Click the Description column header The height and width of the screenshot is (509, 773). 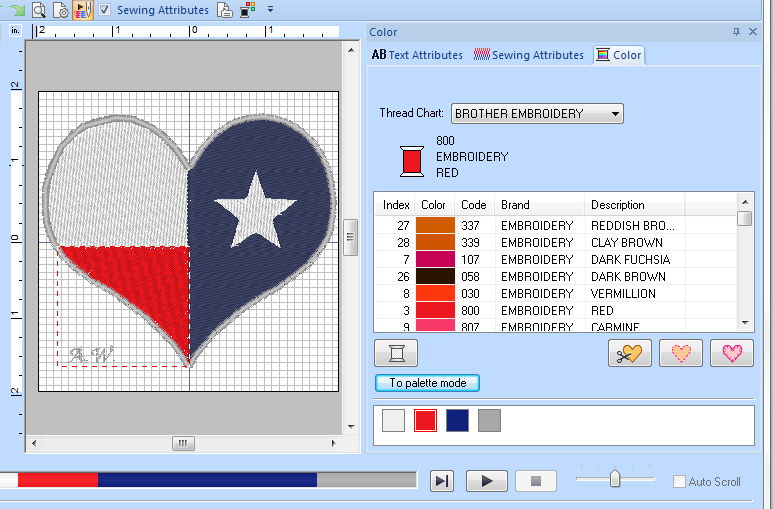coord(634,205)
